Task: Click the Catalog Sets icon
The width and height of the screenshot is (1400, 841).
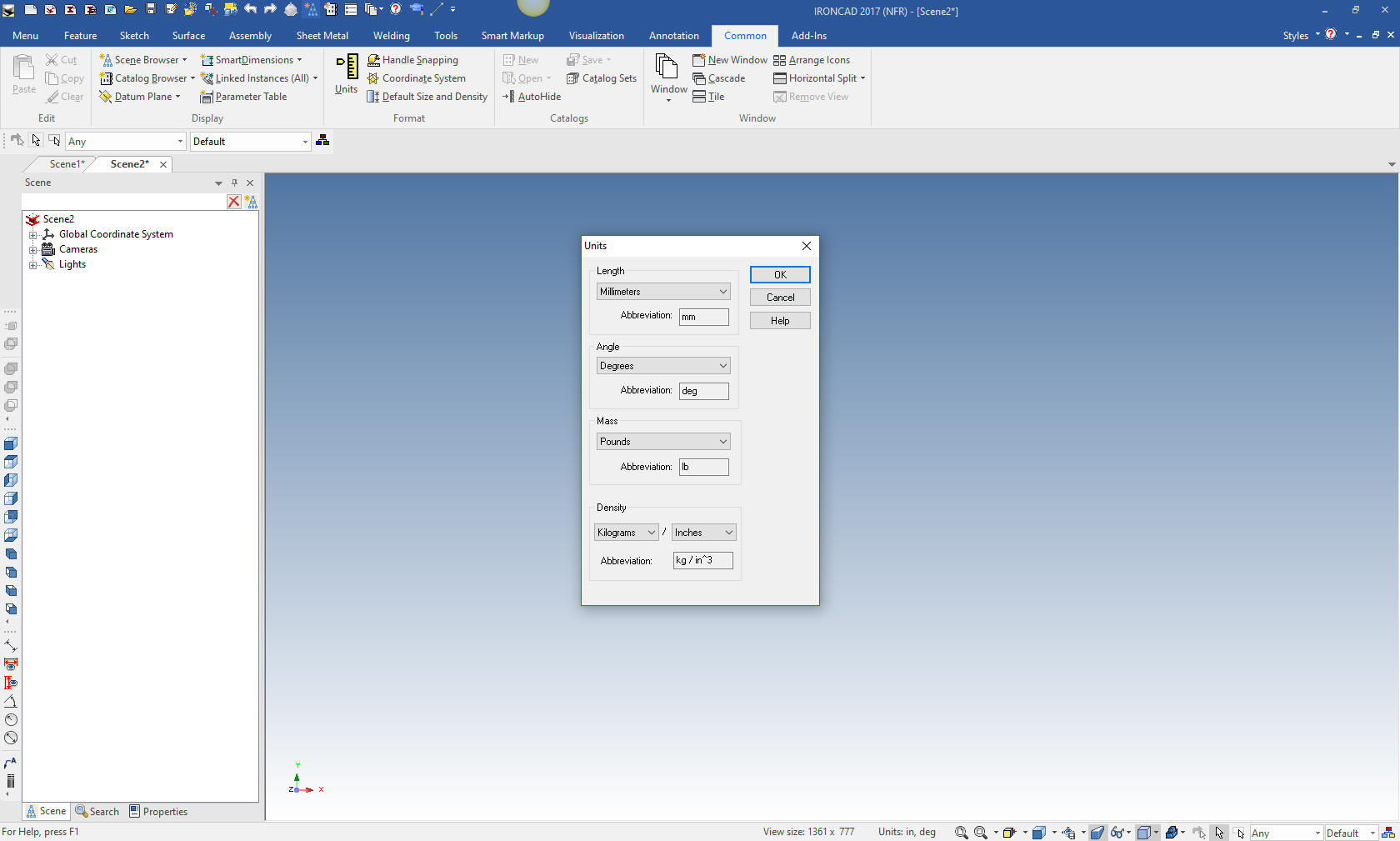Action: pos(572,78)
